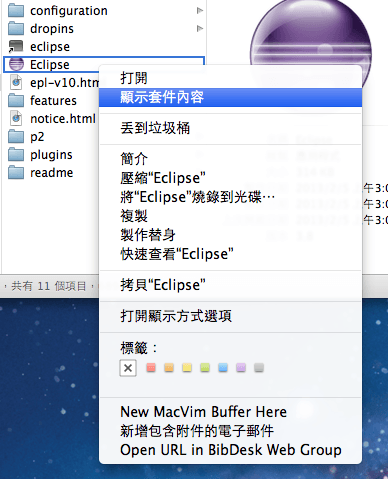Select the dropins folder name
The image size is (388, 479).
[x=52, y=29]
